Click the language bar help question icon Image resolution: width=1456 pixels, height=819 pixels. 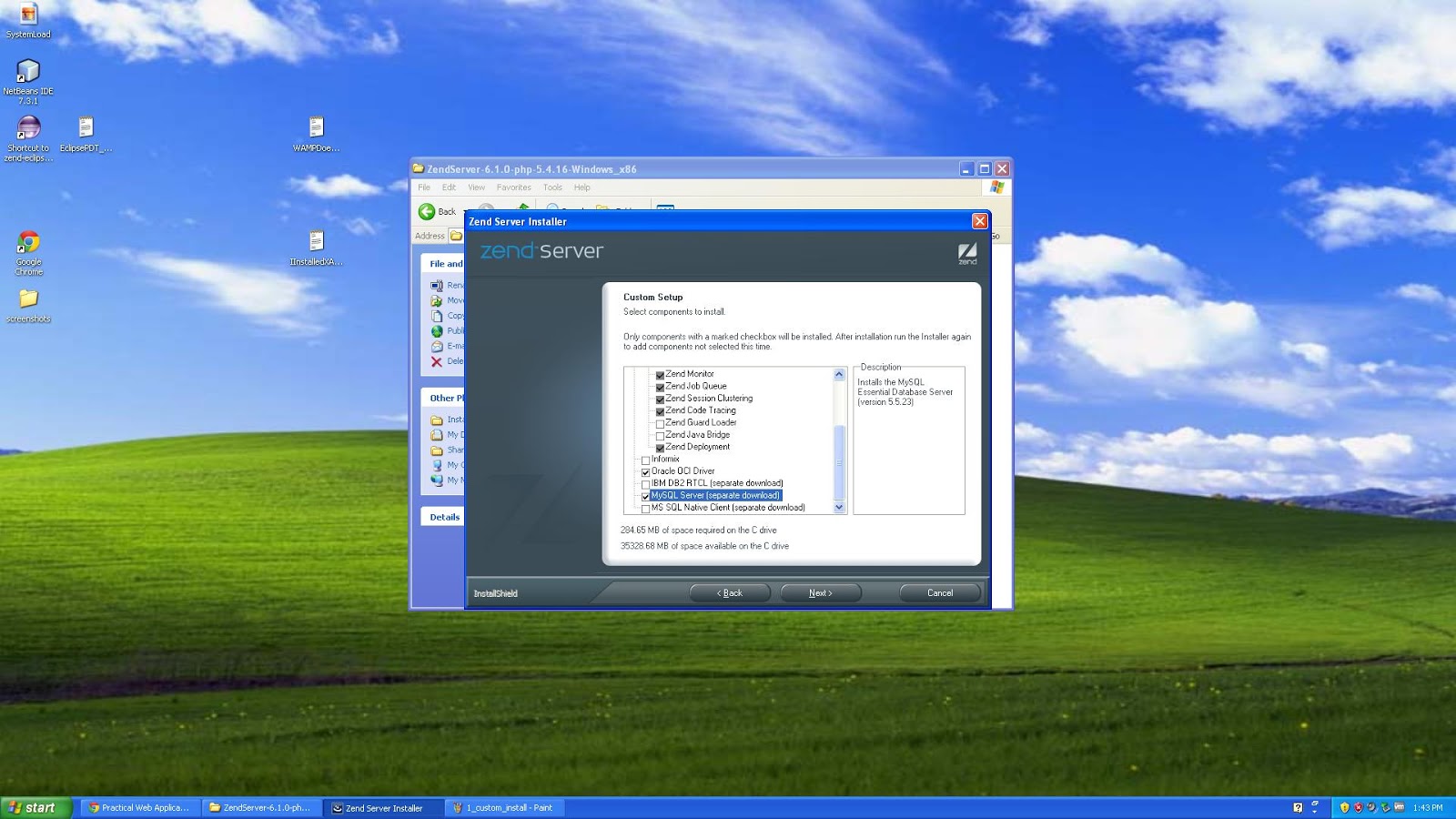pyautogui.click(x=1298, y=807)
